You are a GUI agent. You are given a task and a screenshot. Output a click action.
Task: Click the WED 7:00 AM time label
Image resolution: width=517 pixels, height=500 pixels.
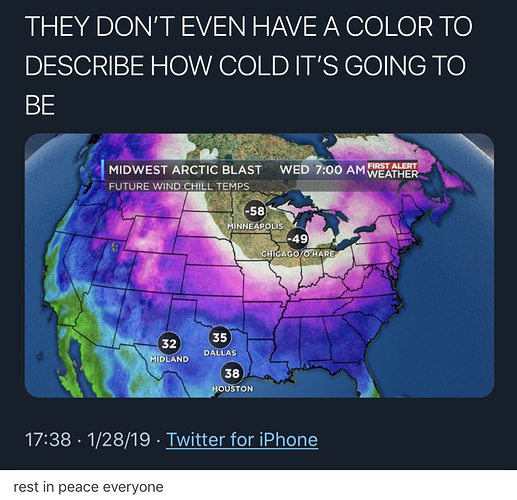pyautogui.click(x=322, y=170)
